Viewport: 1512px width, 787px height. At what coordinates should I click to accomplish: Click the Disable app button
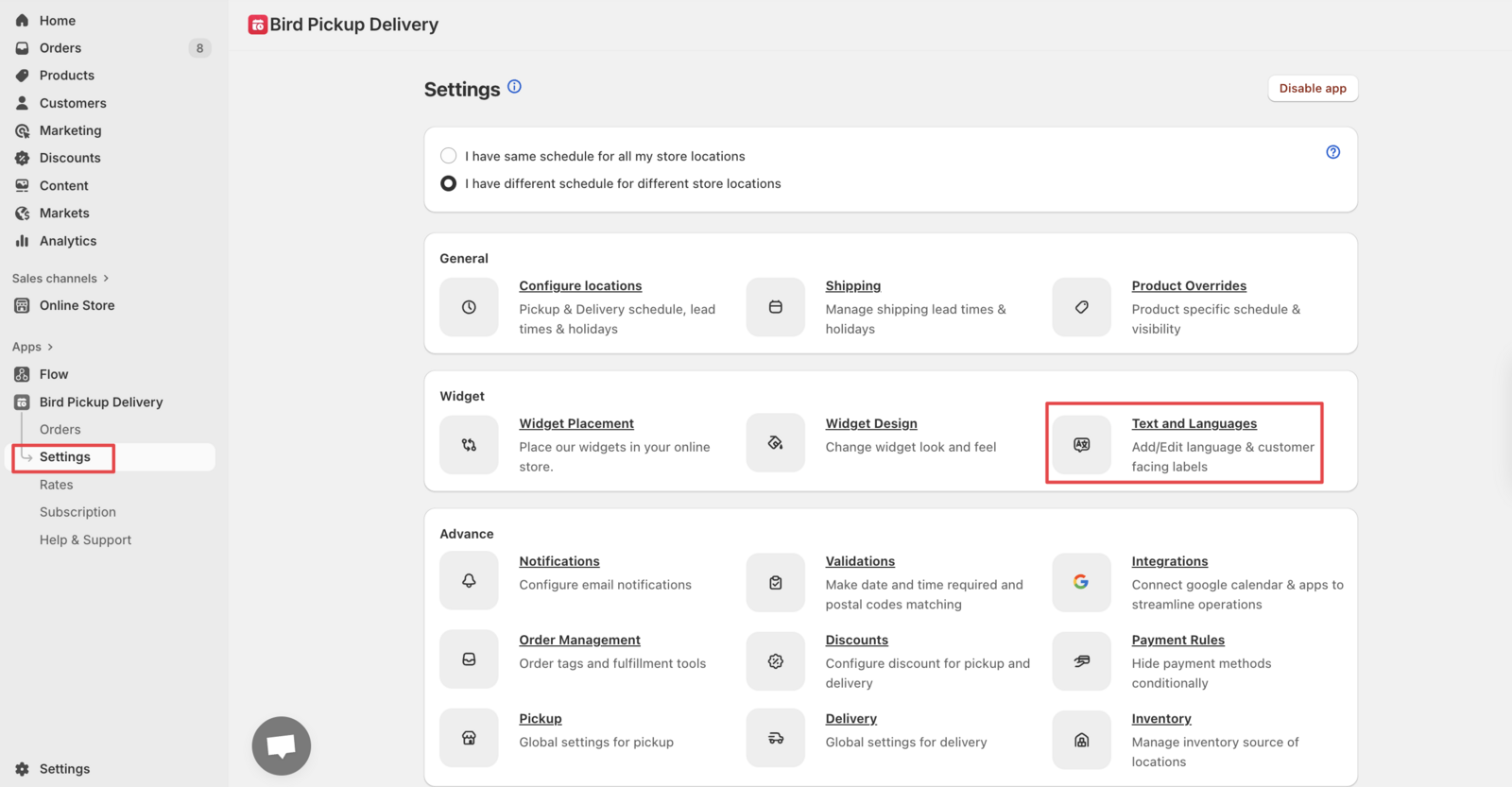click(1313, 88)
